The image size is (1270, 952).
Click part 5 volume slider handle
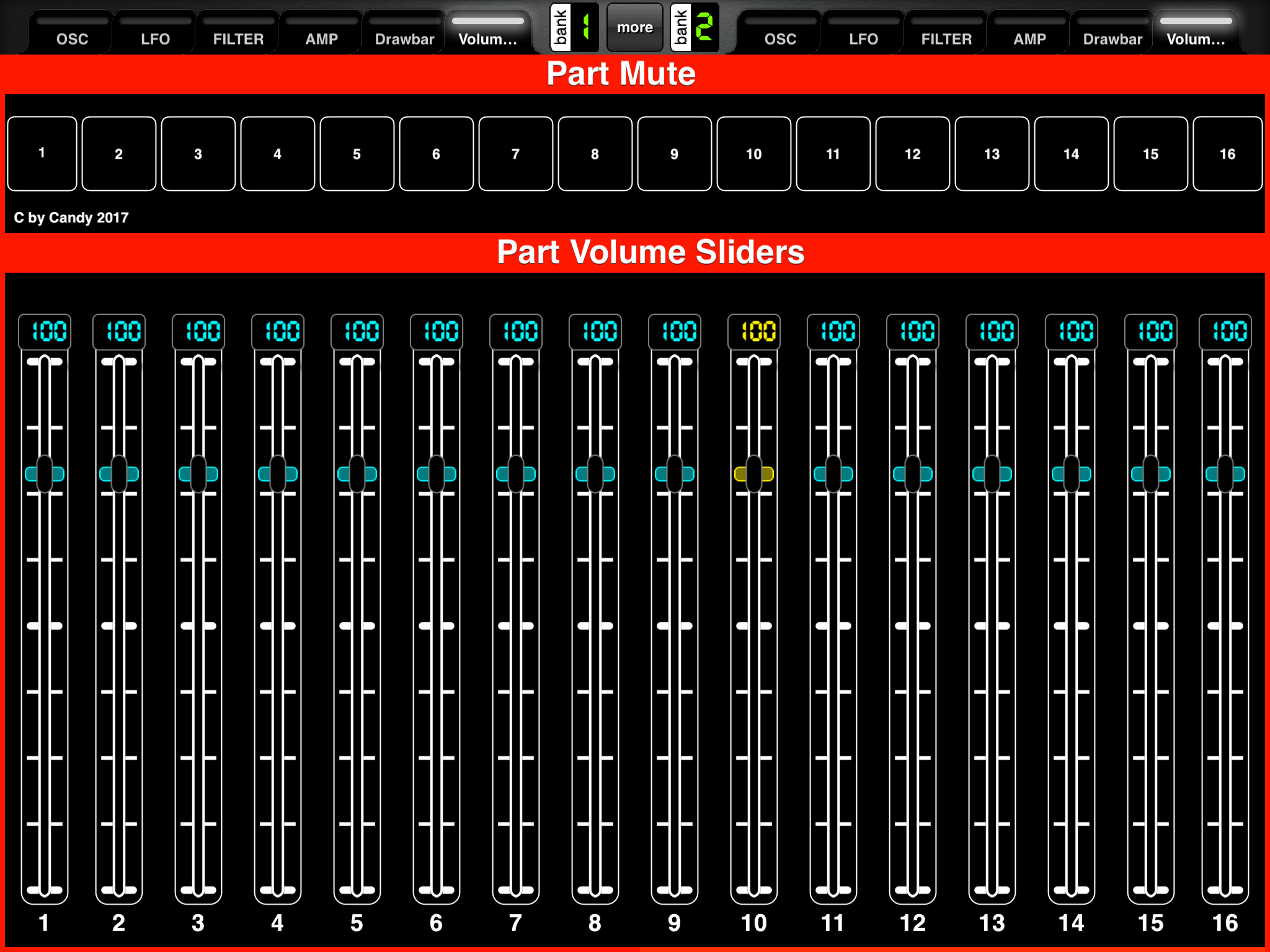(x=357, y=474)
